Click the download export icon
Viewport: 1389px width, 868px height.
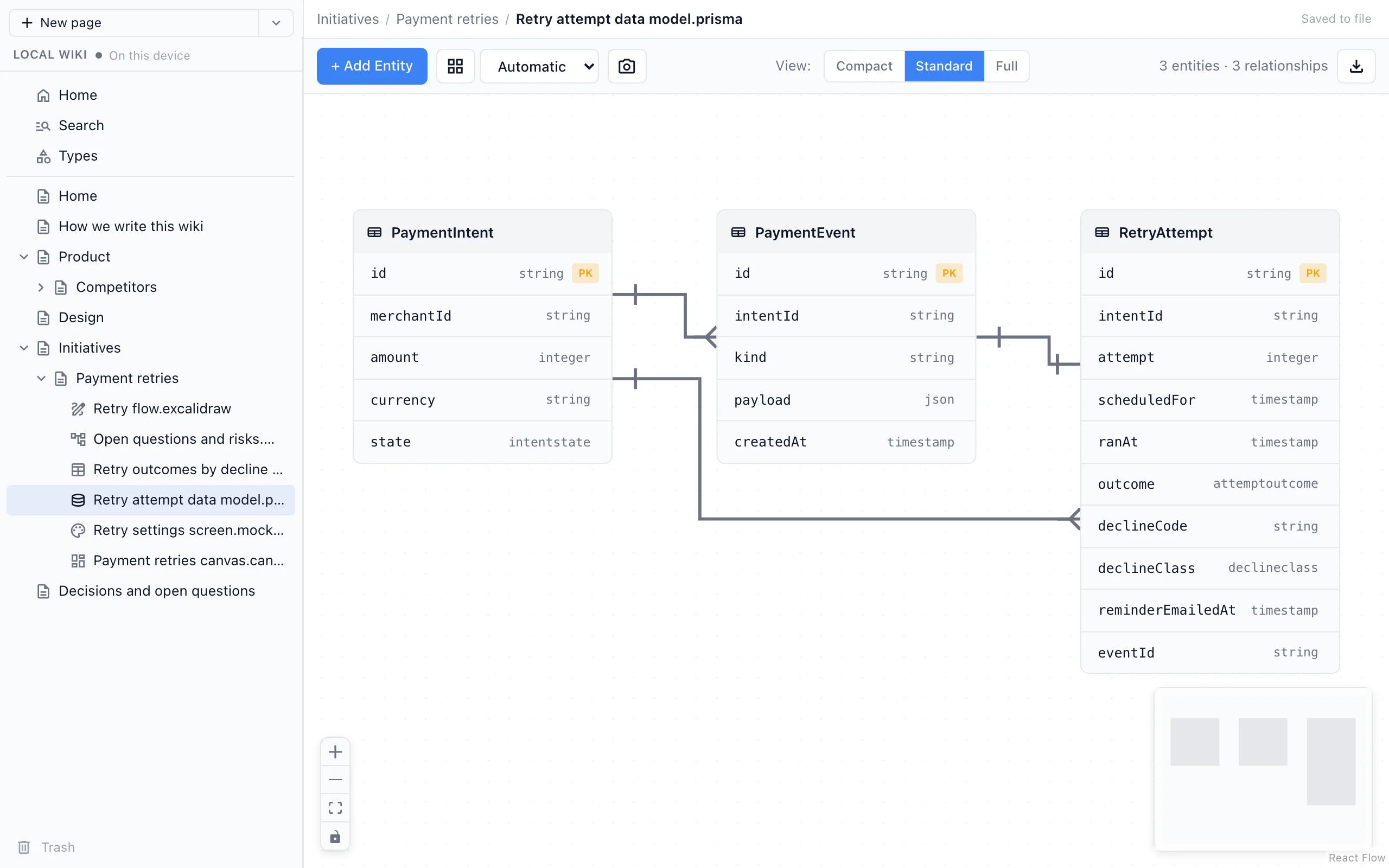[1356, 66]
